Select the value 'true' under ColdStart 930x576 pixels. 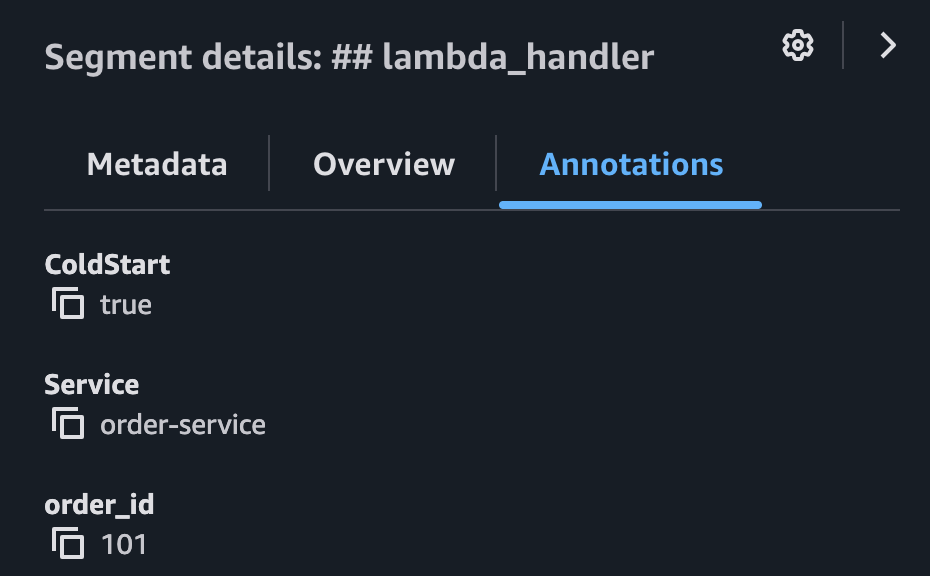click(127, 305)
